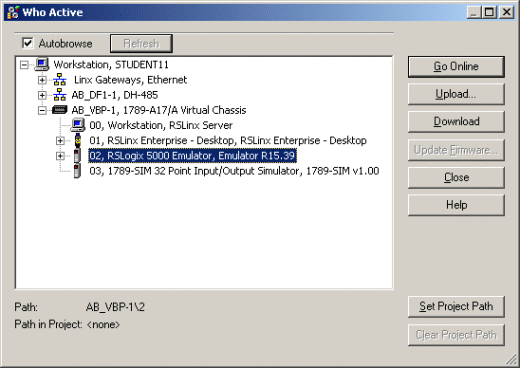
Task: Close the Who Active window with X
Action: tap(507, 12)
